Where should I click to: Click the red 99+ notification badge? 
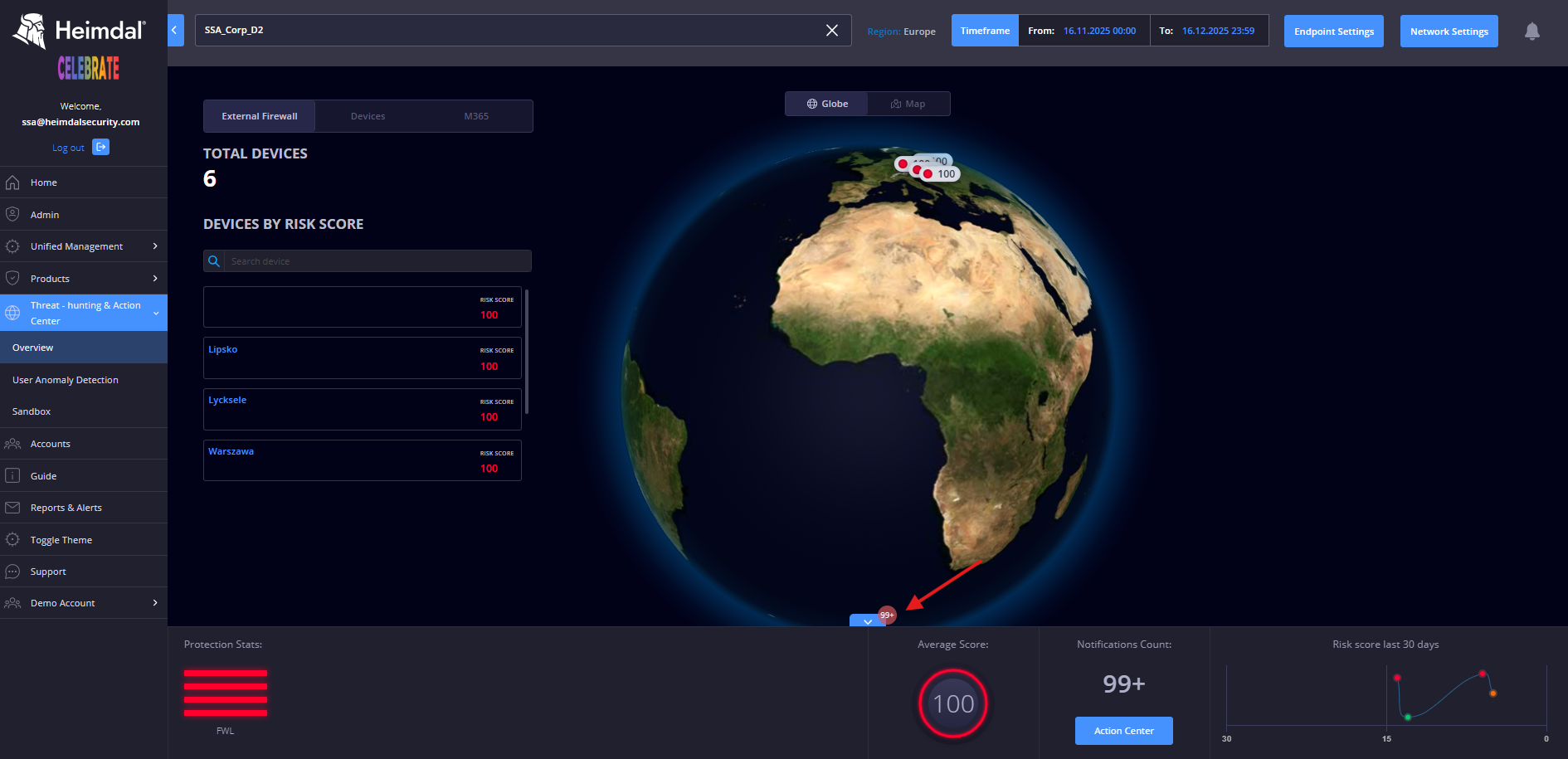click(887, 615)
